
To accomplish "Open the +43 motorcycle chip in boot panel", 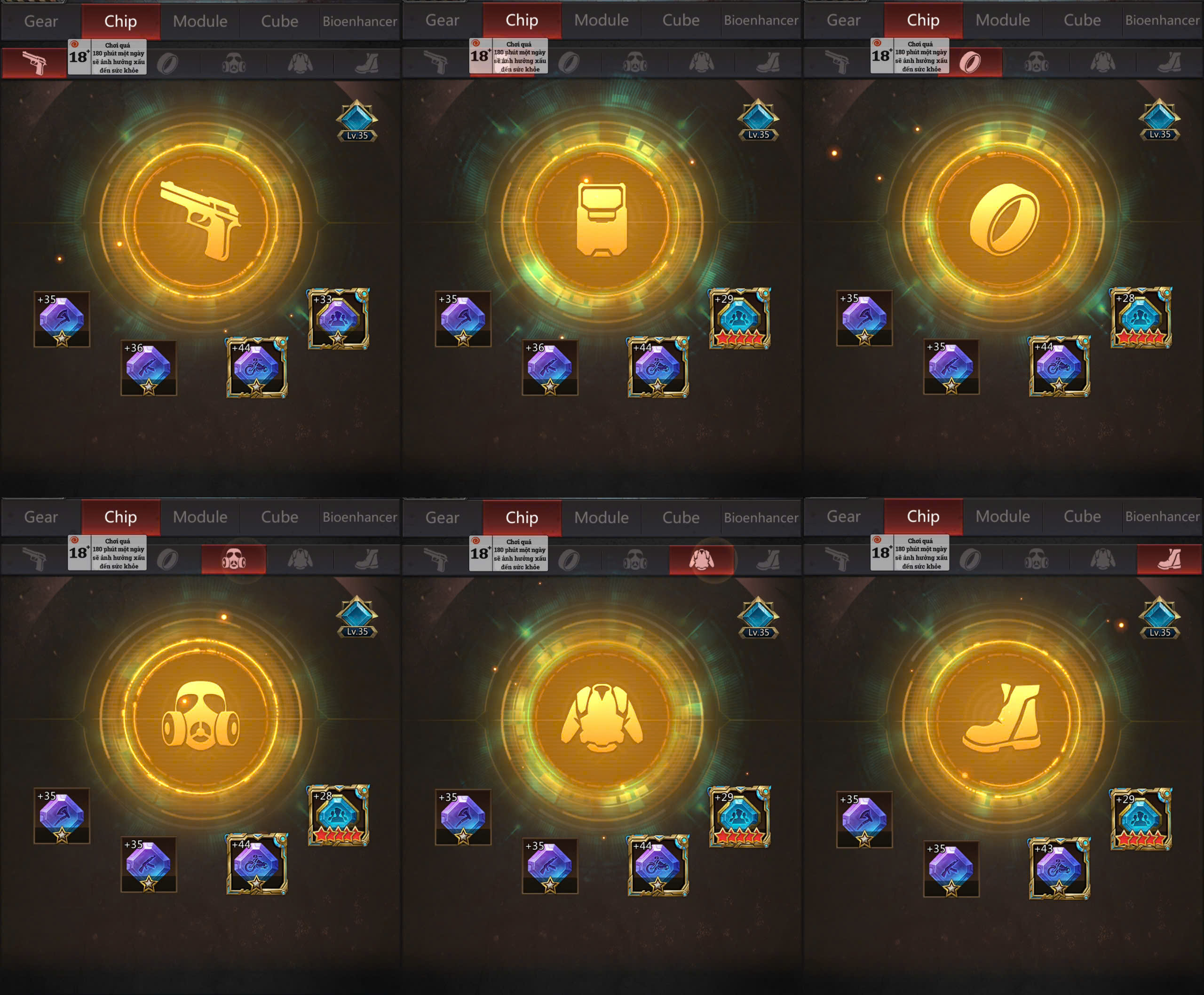I will (1060, 869).
